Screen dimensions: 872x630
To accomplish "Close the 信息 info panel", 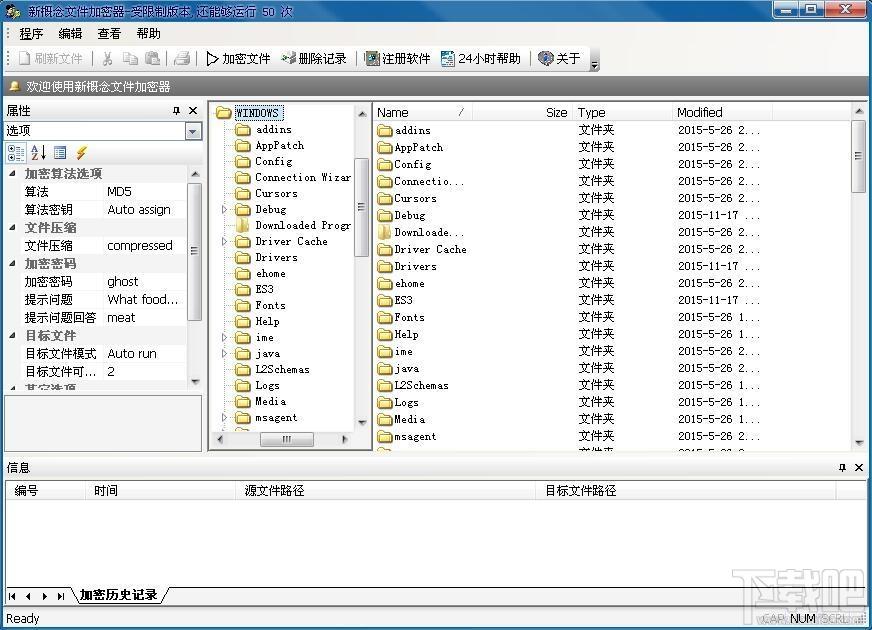I will pos(859,468).
